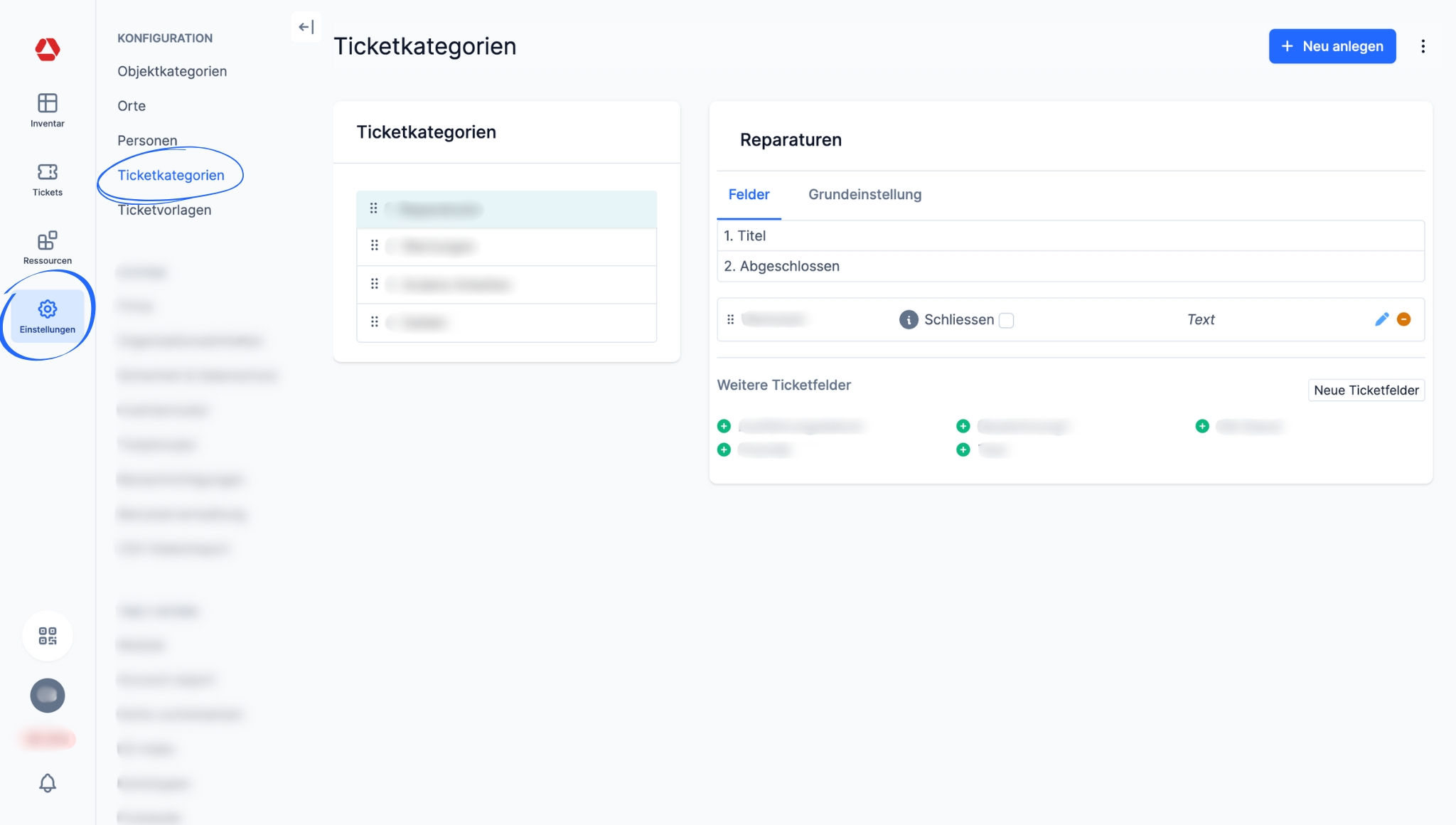Click the Neu anlegen button
This screenshot has width=1456, height=825.
pyautogui.click(x=1332, y=46)
